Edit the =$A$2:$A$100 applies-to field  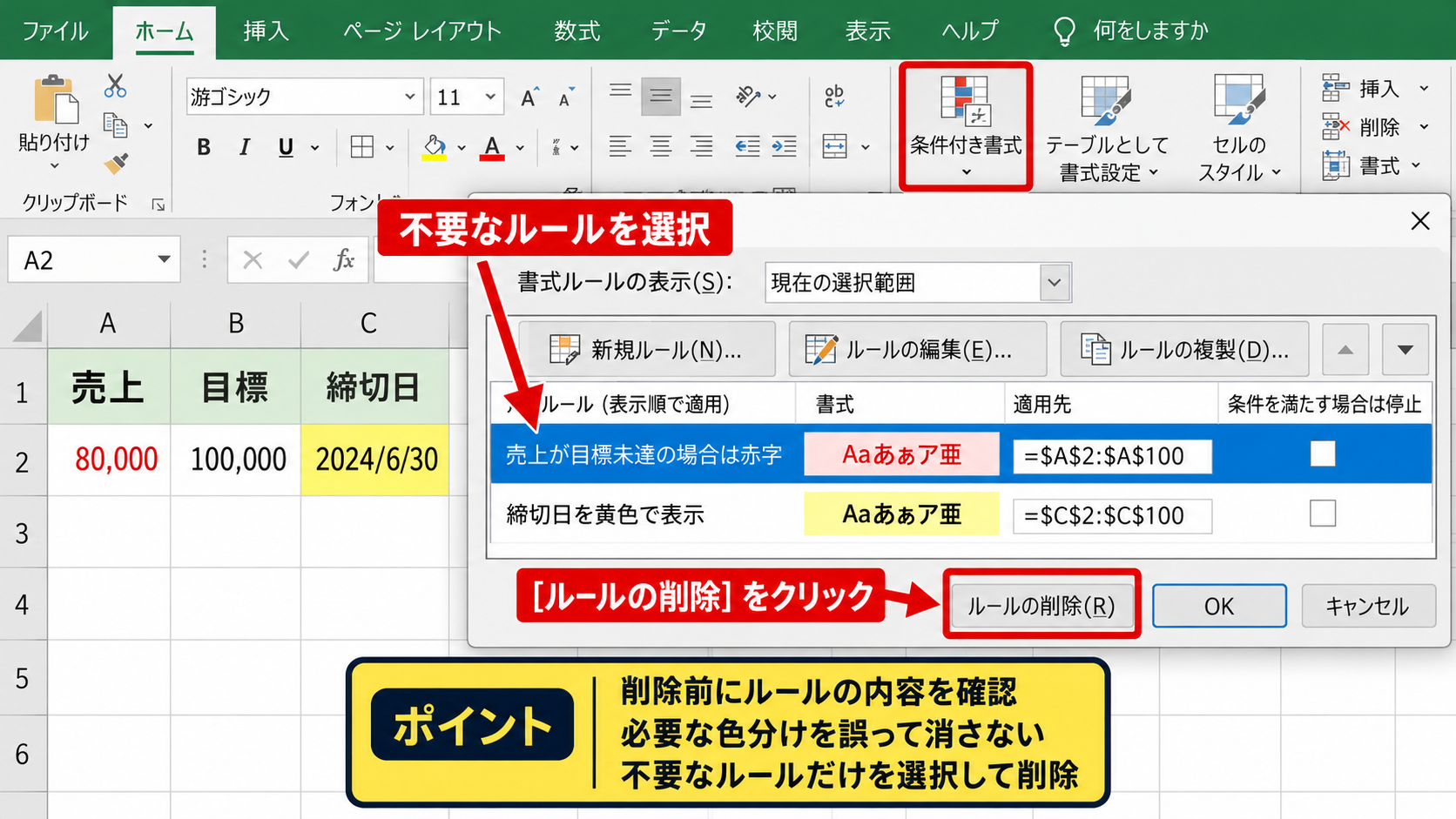pyautogui.click(x=1112, y=455)
